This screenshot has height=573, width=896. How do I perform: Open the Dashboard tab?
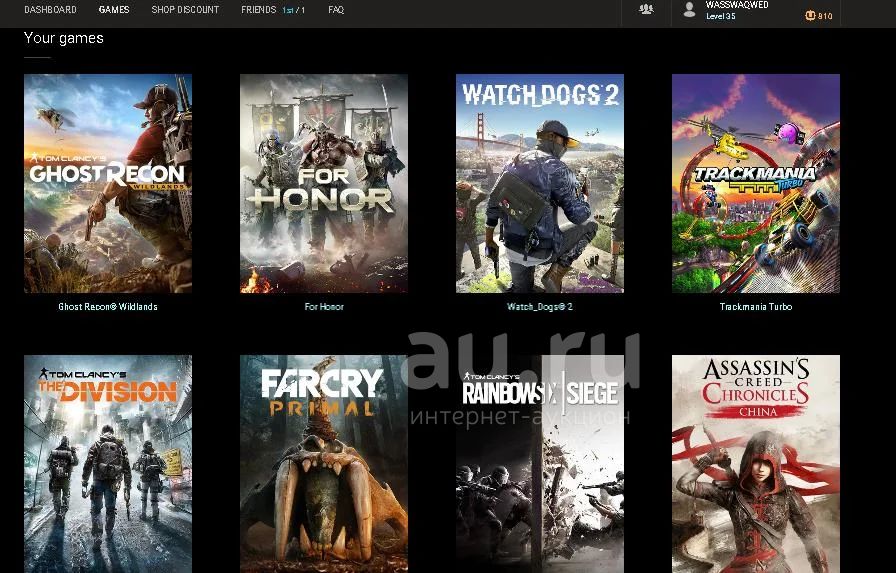(x=50, y=10)
